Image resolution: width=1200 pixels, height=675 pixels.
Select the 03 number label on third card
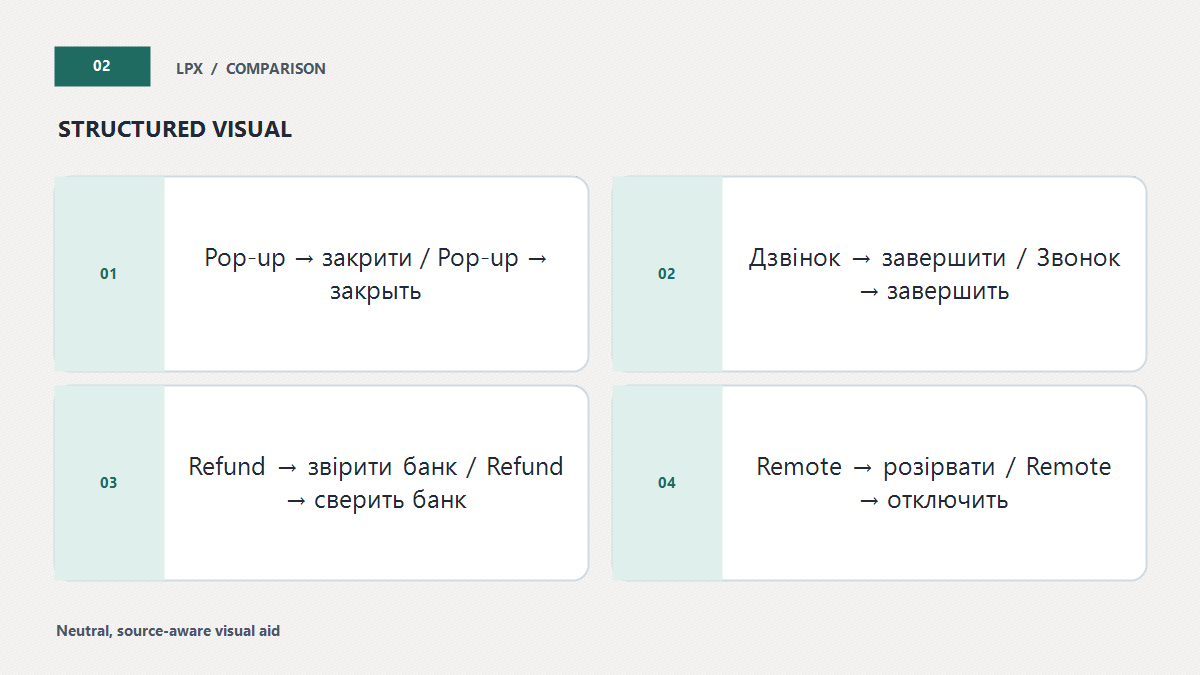(x=108, y=483)
